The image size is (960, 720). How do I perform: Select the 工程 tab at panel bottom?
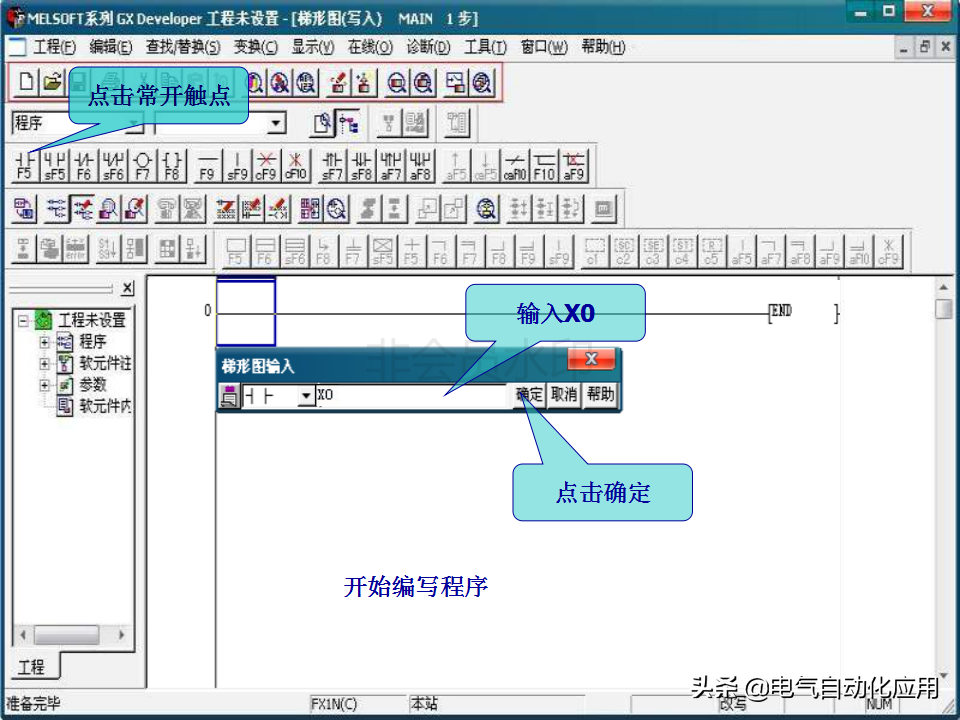click(32, 667)
